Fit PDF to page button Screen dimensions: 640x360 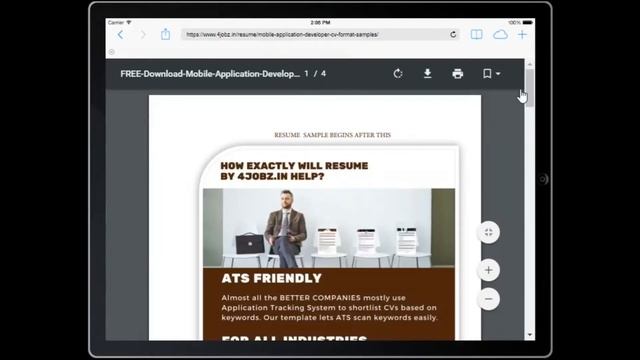coord(489,232)
